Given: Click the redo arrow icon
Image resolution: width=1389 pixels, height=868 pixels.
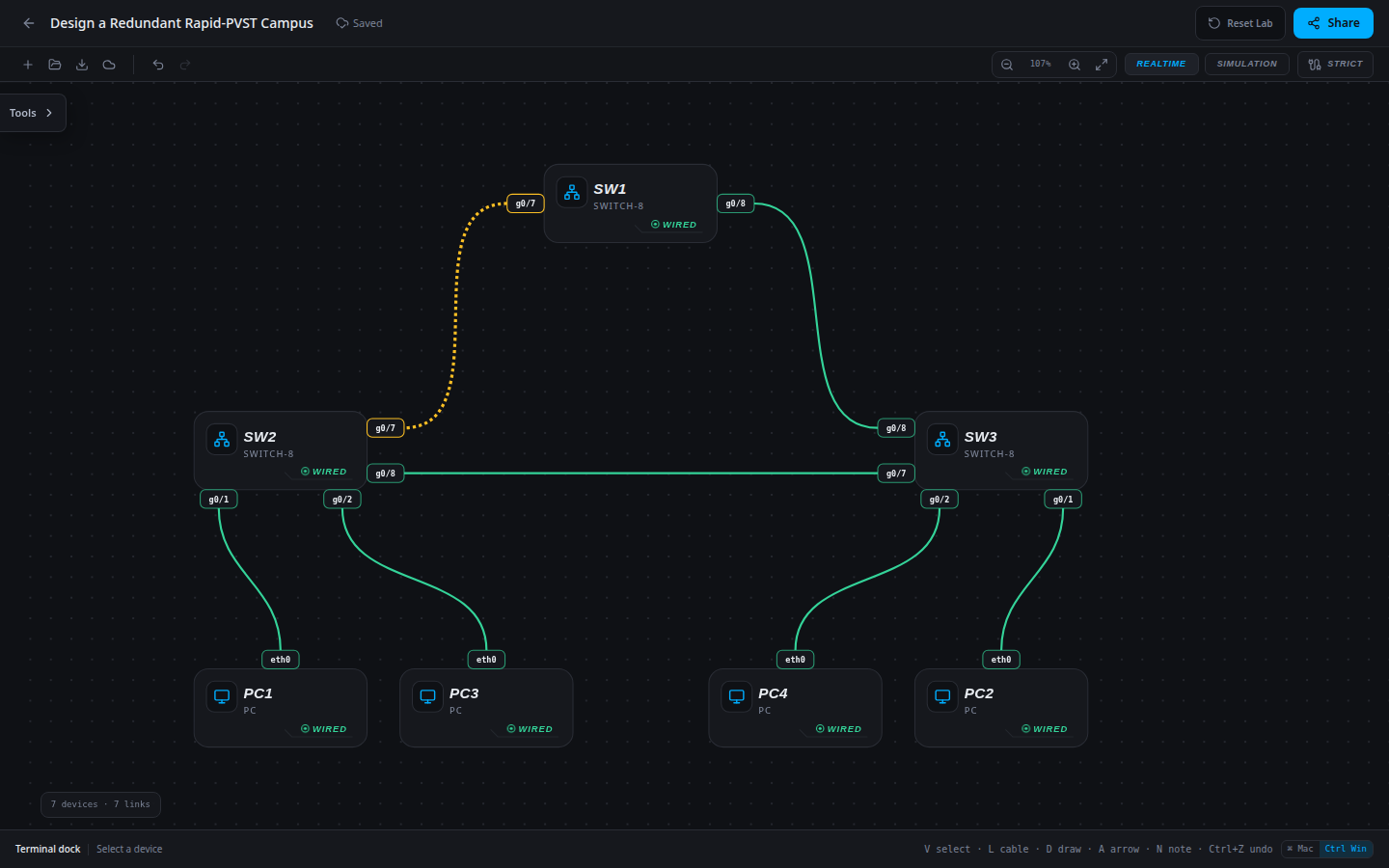Looking at the screenshot, I should coord(185,65).
